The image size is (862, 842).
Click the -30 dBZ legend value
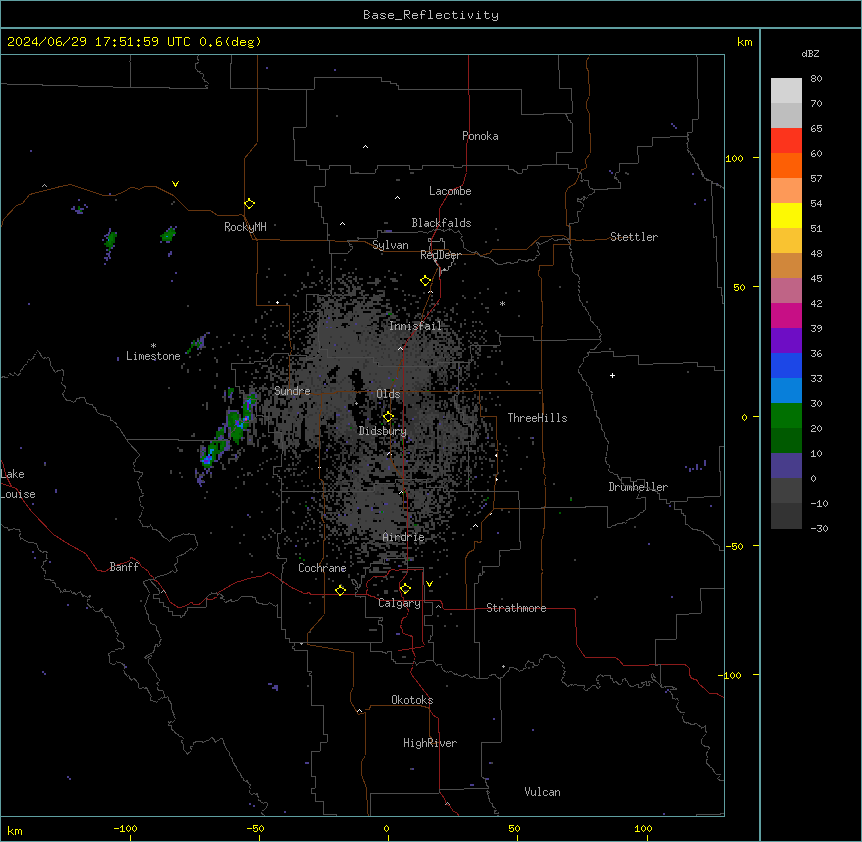[x=819, y=528]
